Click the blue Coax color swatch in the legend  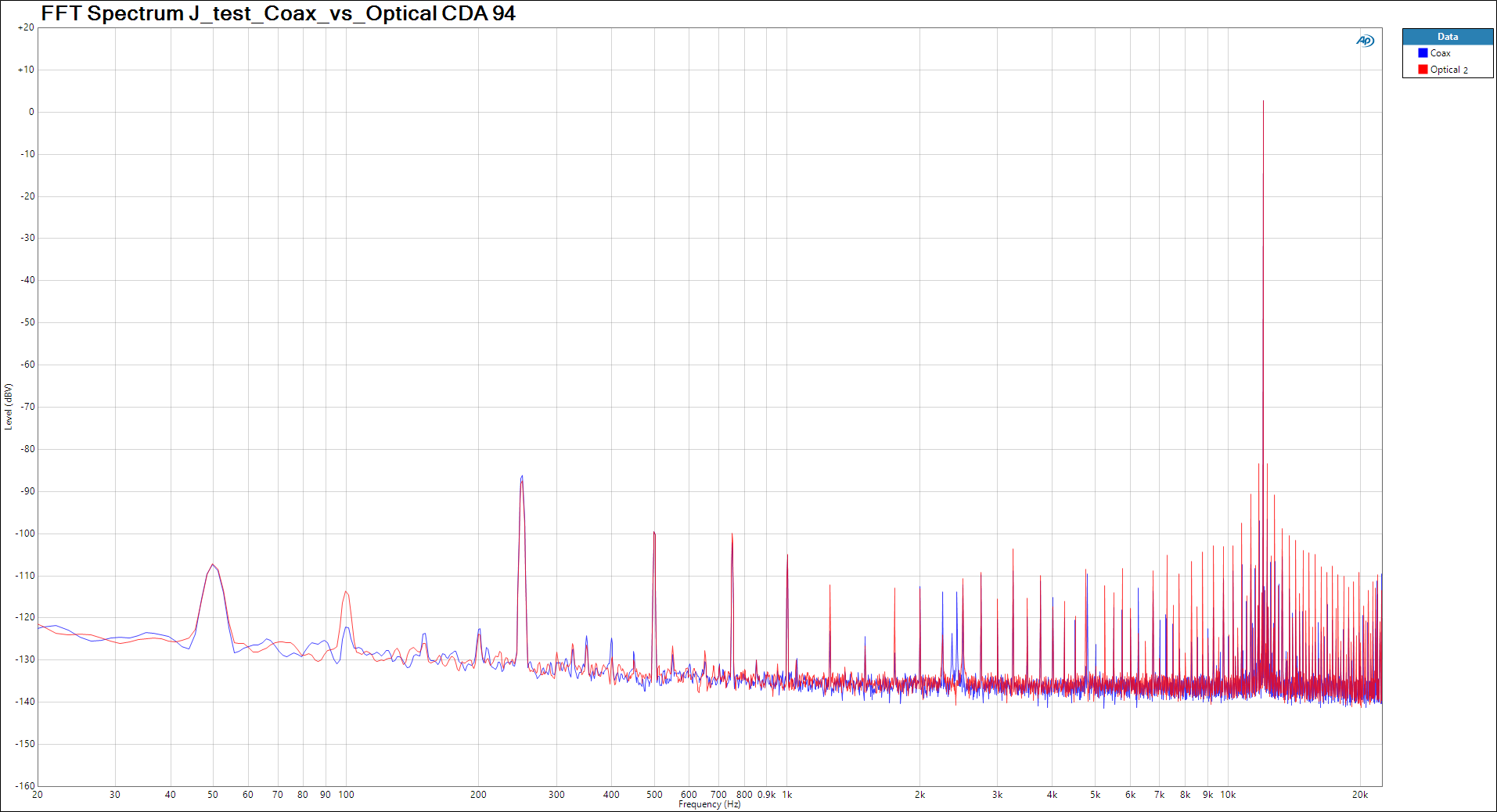pyautogui.click(x=1423, y=52)
